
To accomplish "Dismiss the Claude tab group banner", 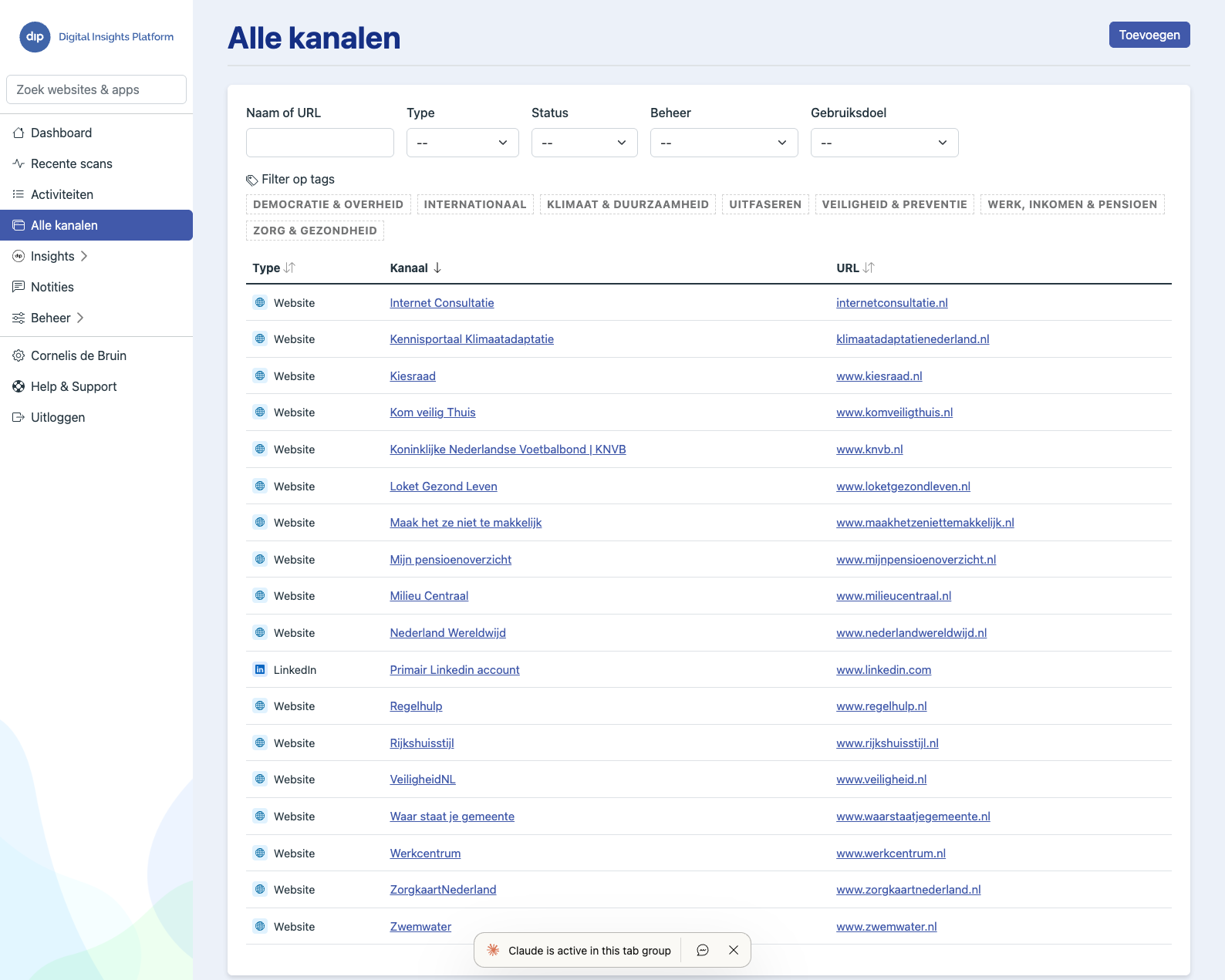I will coord(734,951).
